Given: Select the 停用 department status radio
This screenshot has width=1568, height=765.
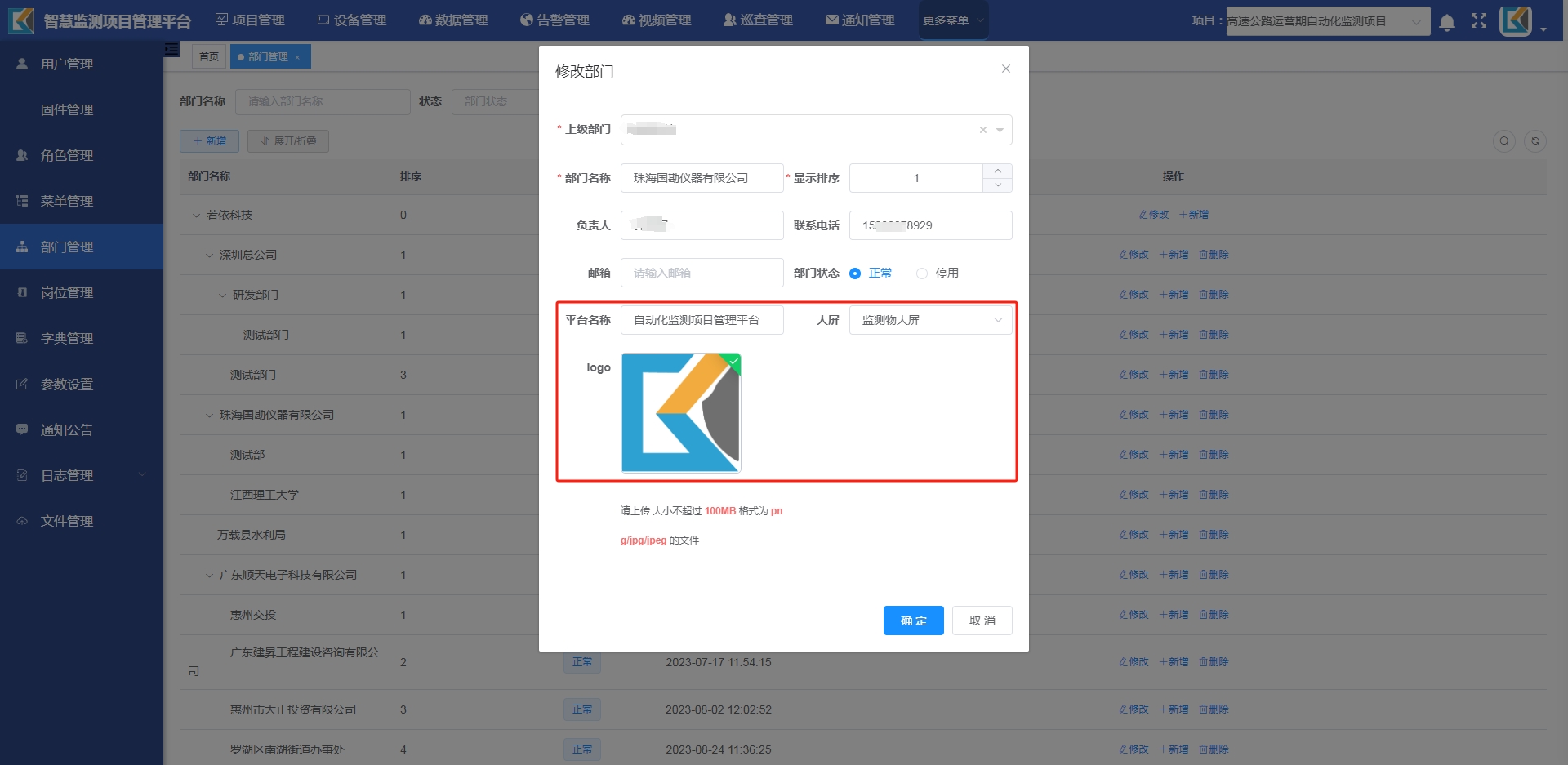Looking at the screenshot, I should coord(922,274).
